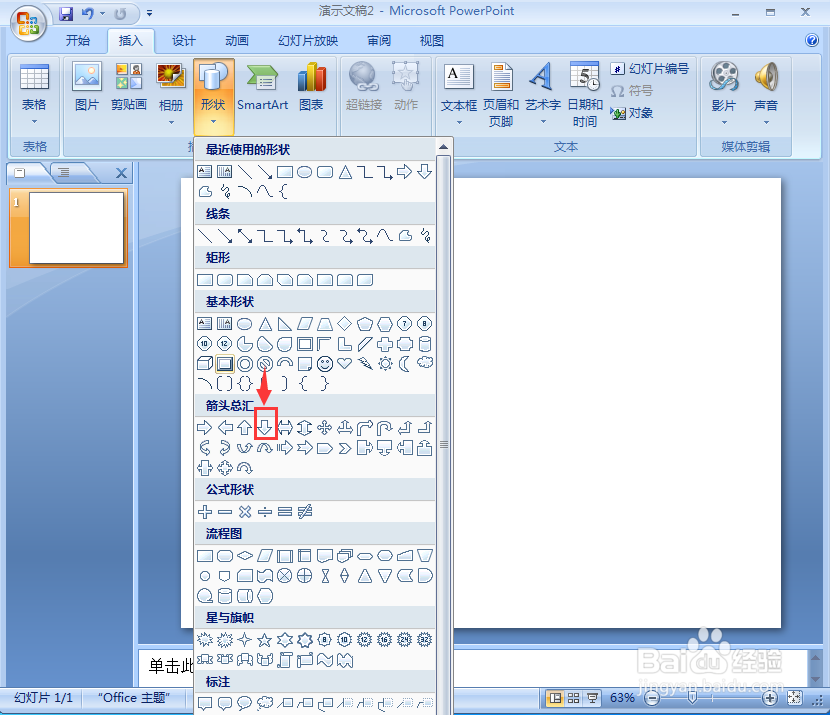Select the division sign in 公式形状
This screenshot has height=715, width=830.
265,512
